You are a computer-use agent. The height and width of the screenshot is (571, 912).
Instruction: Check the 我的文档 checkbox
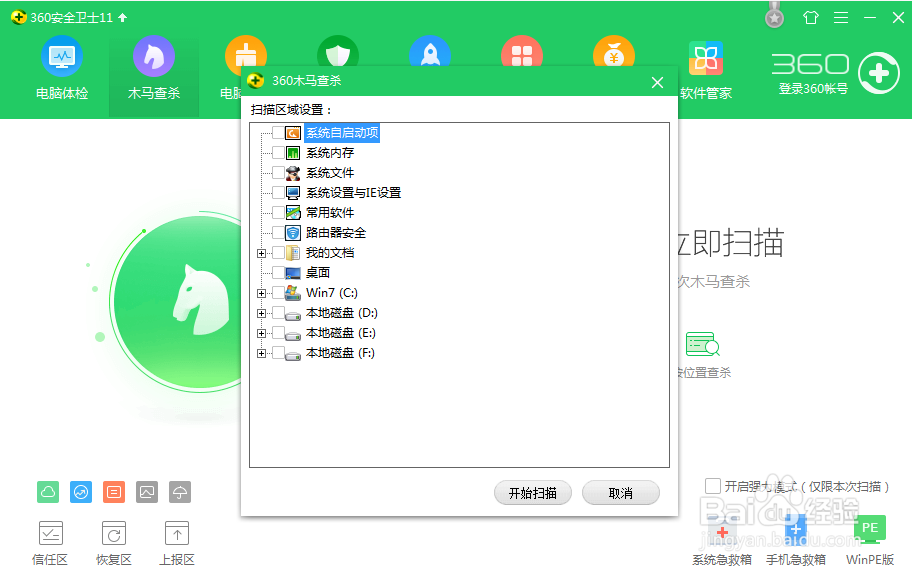278,252
